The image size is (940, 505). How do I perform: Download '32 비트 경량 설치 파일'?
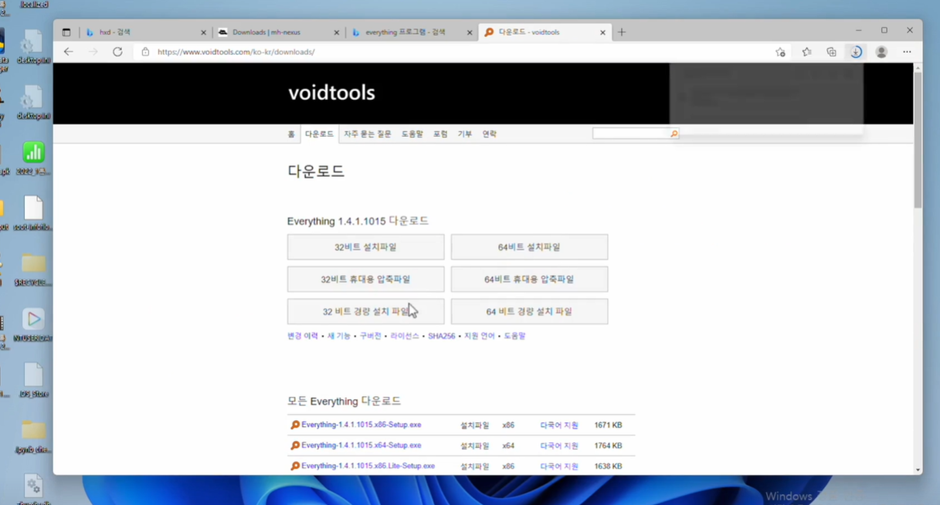click(366, 312)
